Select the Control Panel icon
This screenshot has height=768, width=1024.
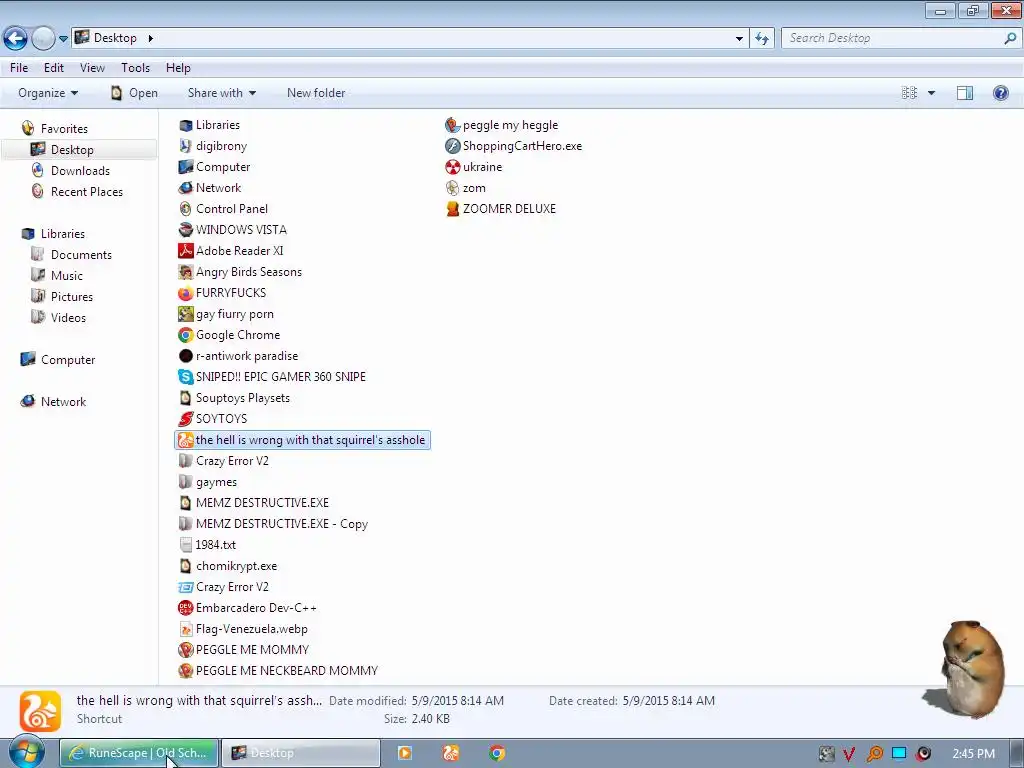(x=185, y=209)
